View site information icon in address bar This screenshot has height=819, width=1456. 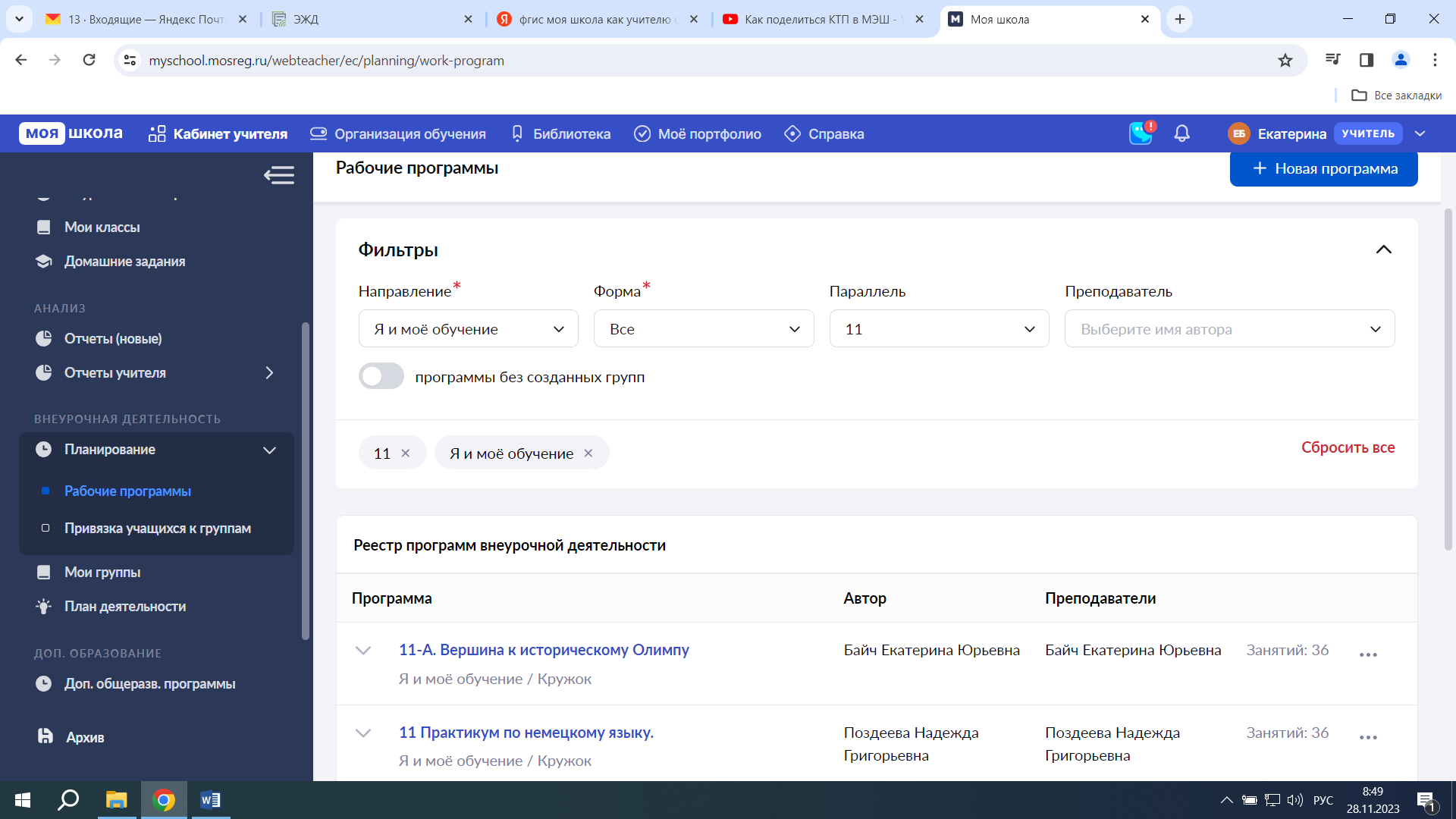(x=130, y=60)
